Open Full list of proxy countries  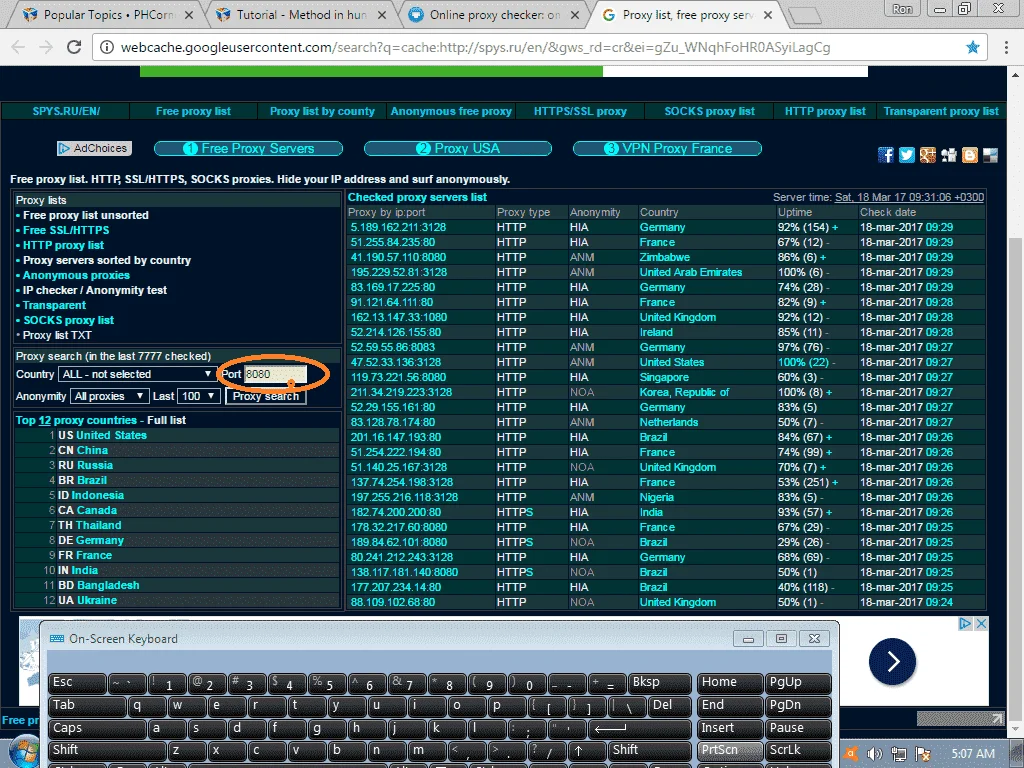[x=166, y=420]
